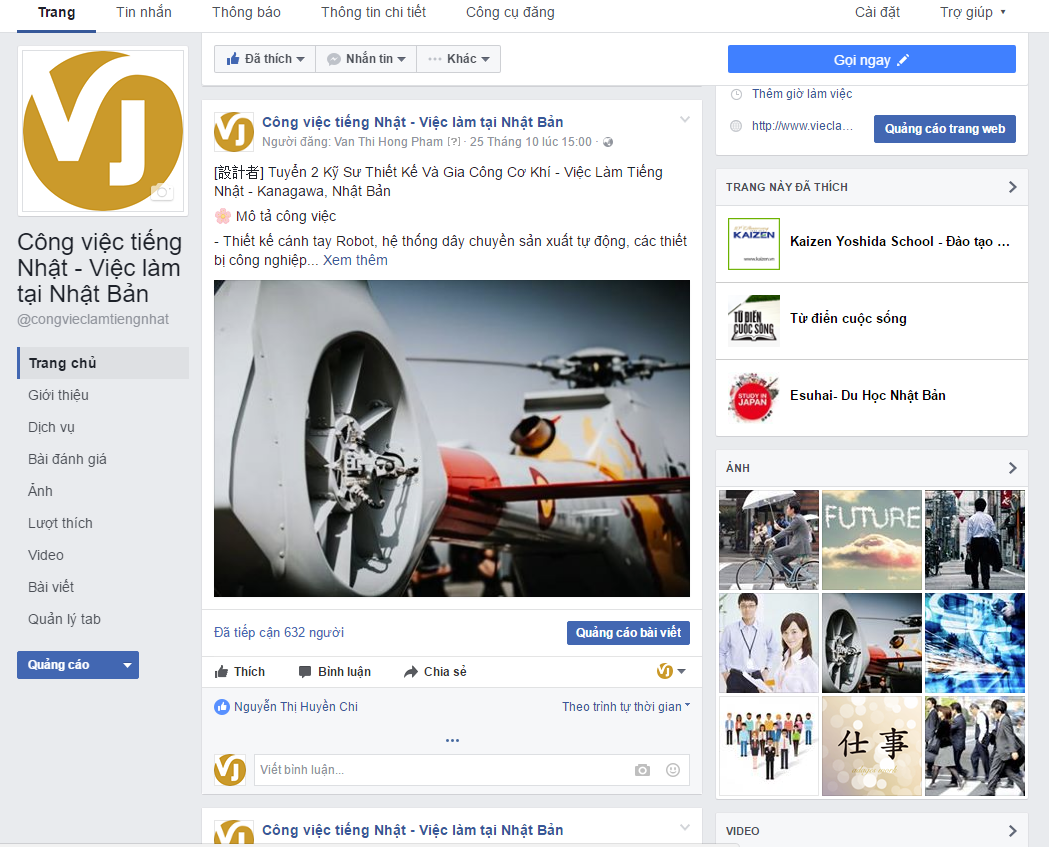1049x847 pixels.
Task: Open the FUTURE photo thumbnail
Action: coord(871,539)
